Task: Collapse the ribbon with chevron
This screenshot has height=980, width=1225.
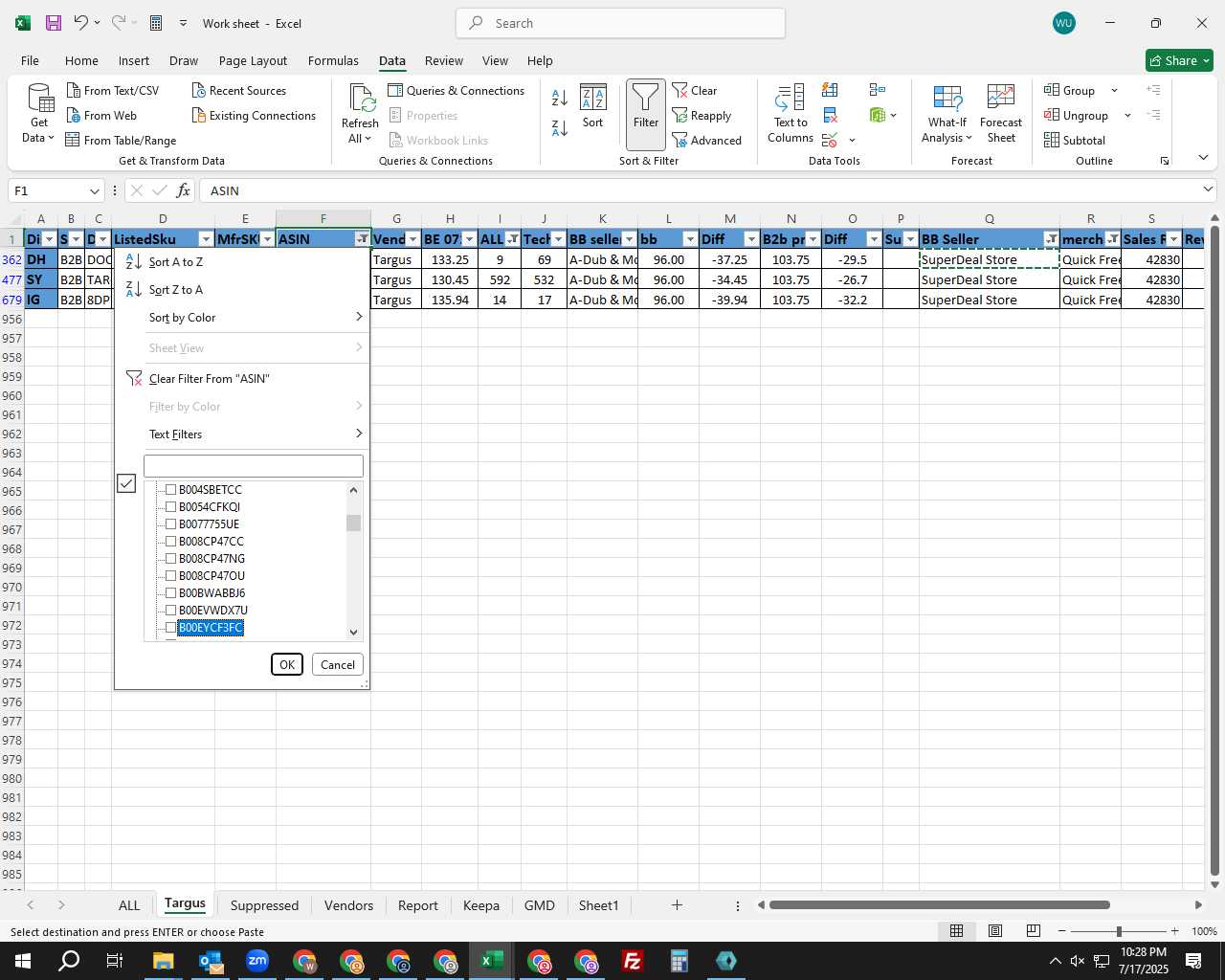Action: tap(1203, 158)
